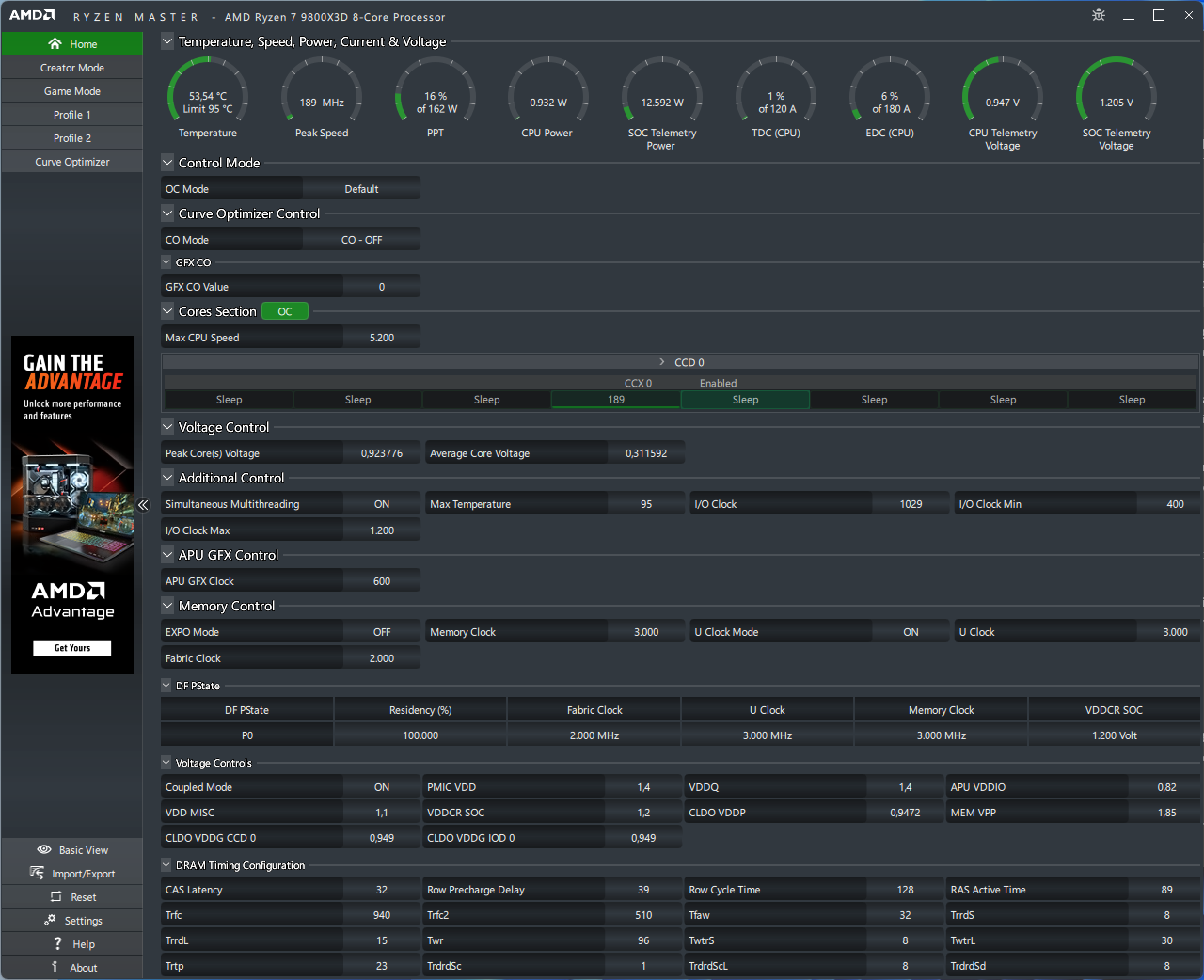Switch to Creator Mode
This screenshot has width=1204, height=980.
click(72, 68)
